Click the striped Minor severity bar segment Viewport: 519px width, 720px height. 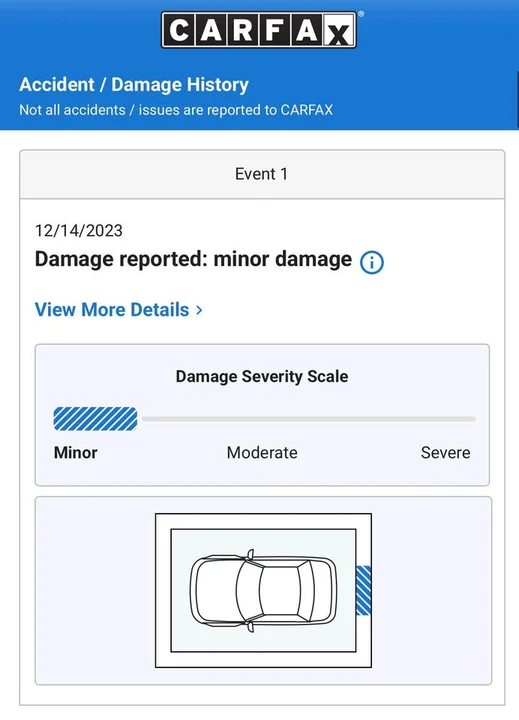coord(95,419)
